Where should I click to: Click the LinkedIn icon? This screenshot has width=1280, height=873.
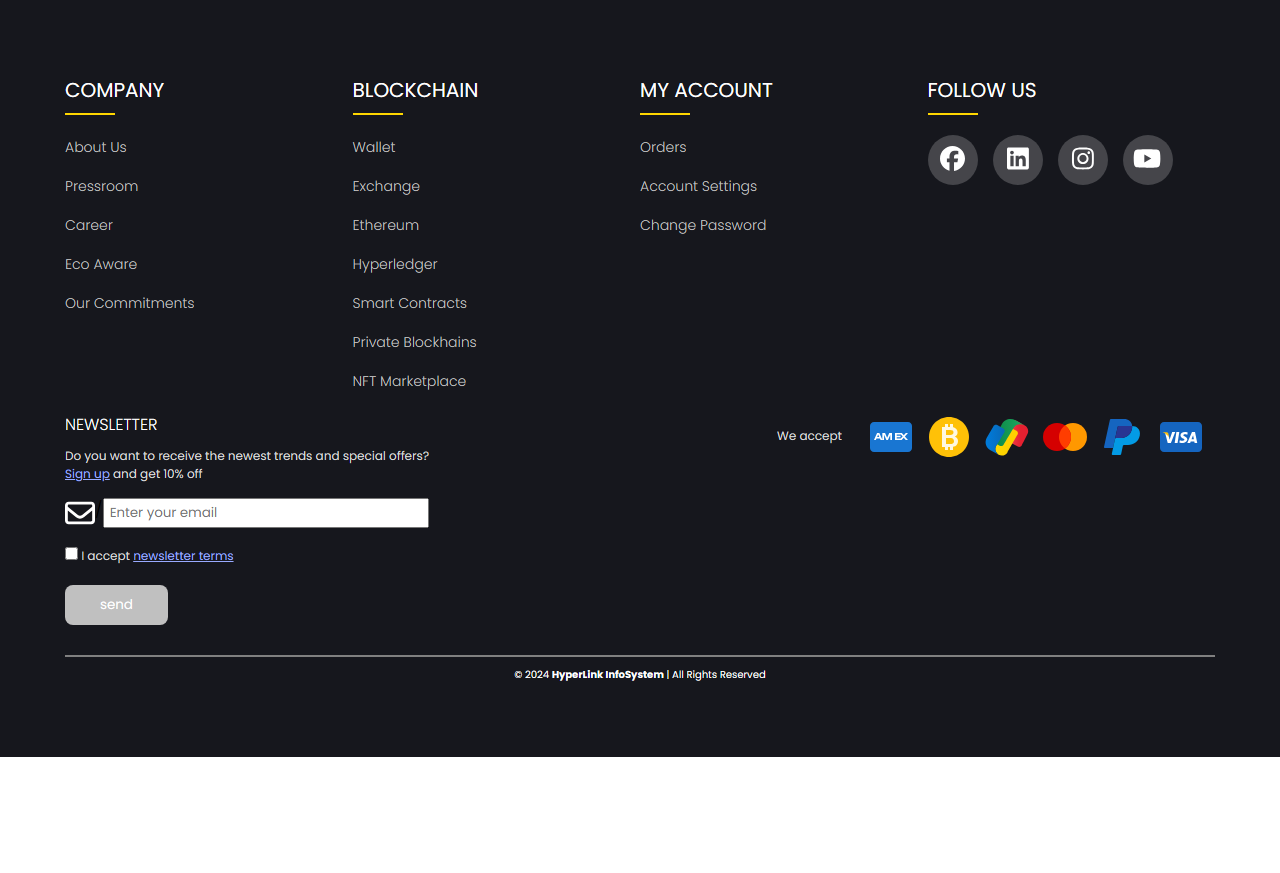point(1017,160)
